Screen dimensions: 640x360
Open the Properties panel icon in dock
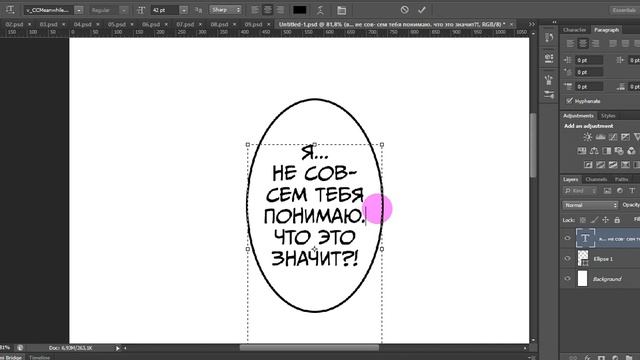549,58
